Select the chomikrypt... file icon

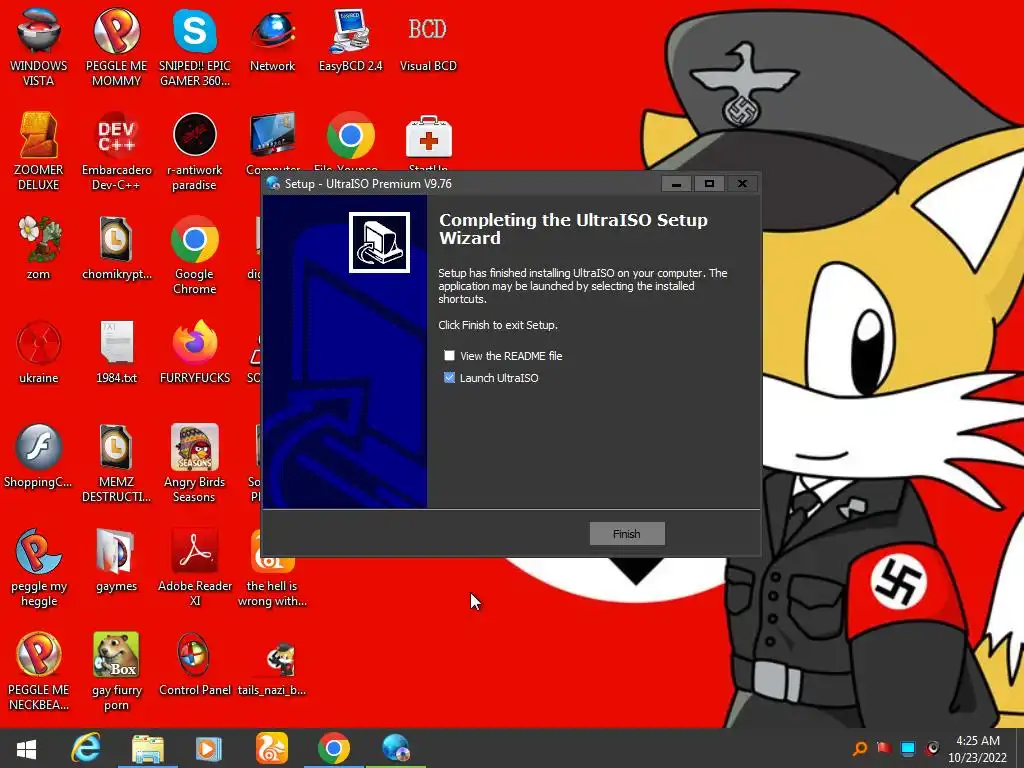[116, 248]
